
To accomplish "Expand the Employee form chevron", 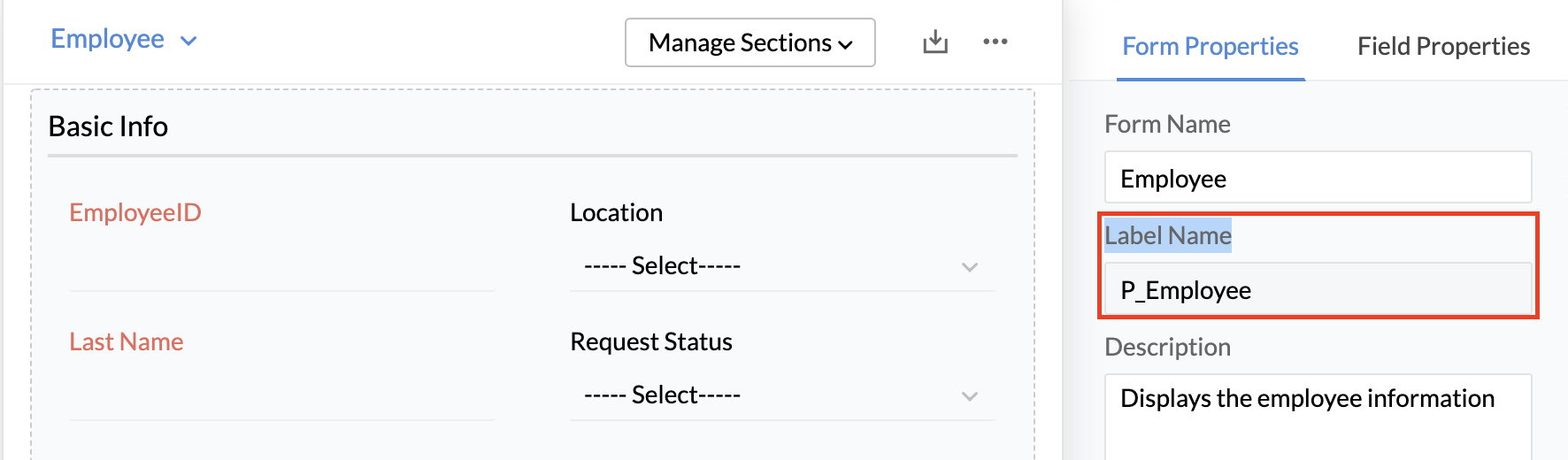I will [188, 41].
